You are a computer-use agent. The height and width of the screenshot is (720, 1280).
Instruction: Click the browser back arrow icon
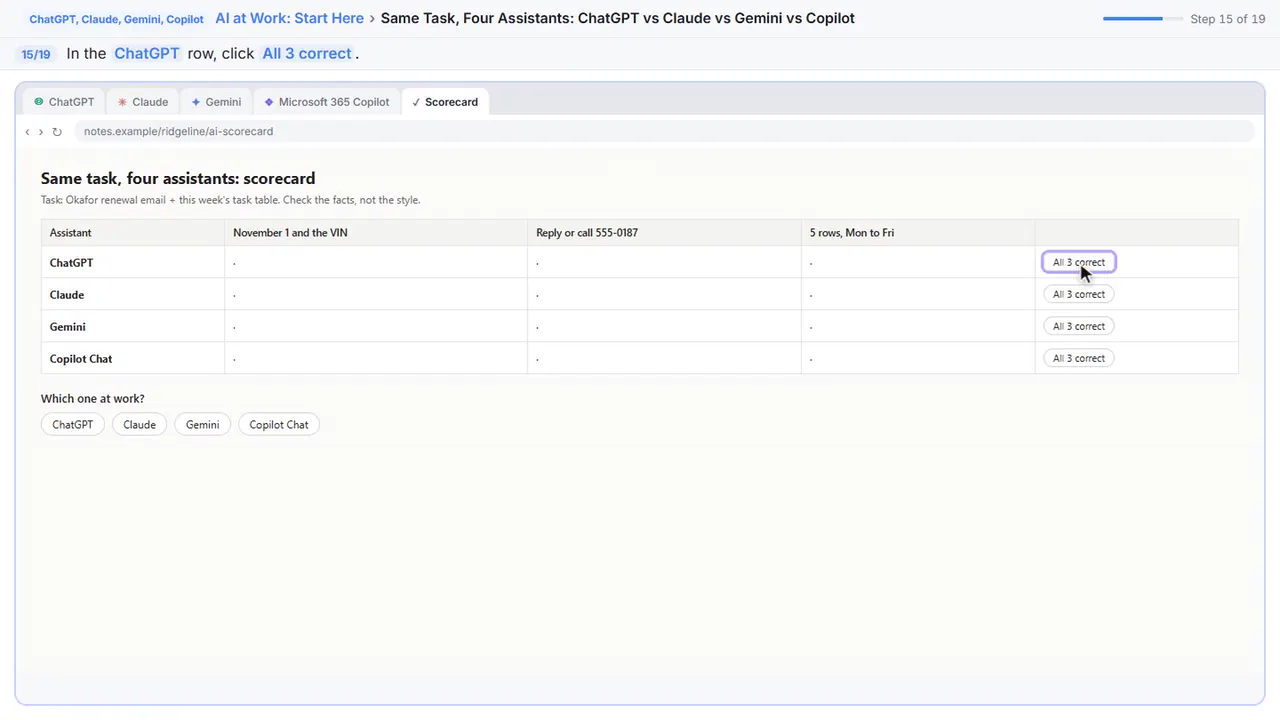click(x=27, y=132)
